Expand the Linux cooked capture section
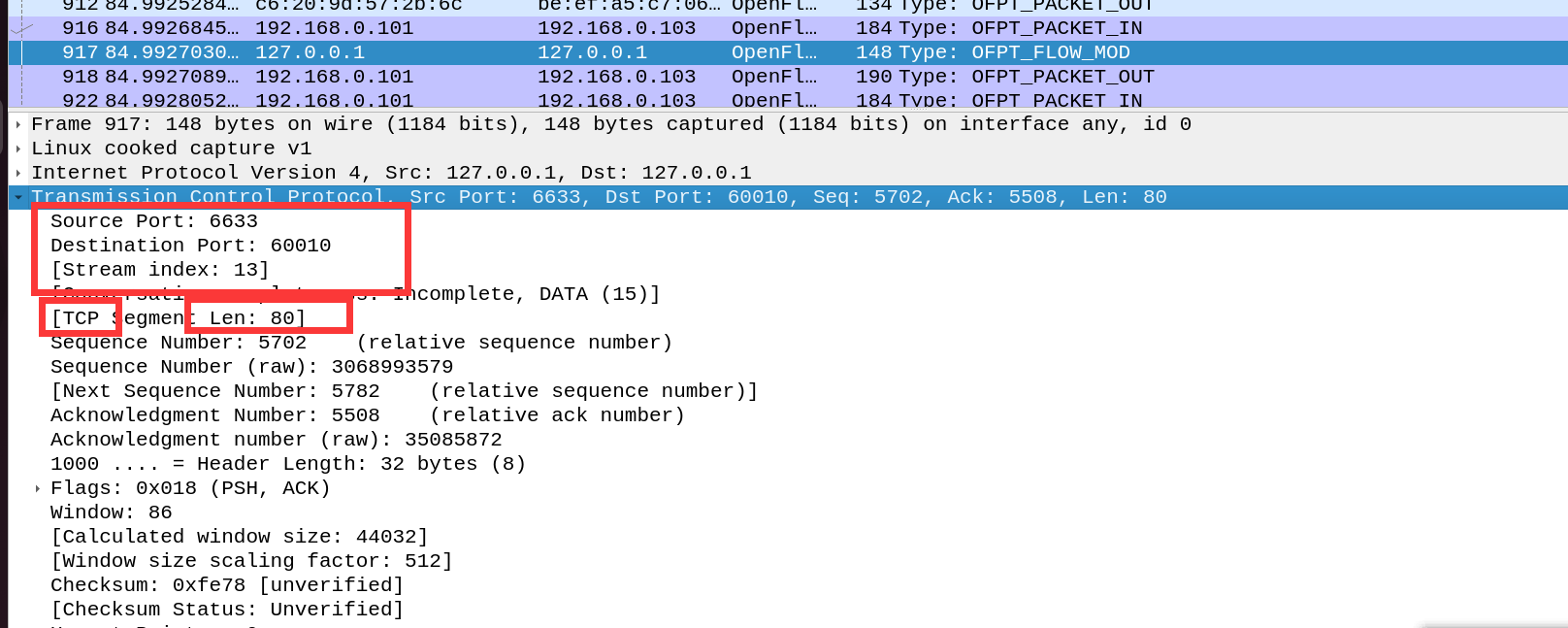1568x628 pixels. [18, 149]
